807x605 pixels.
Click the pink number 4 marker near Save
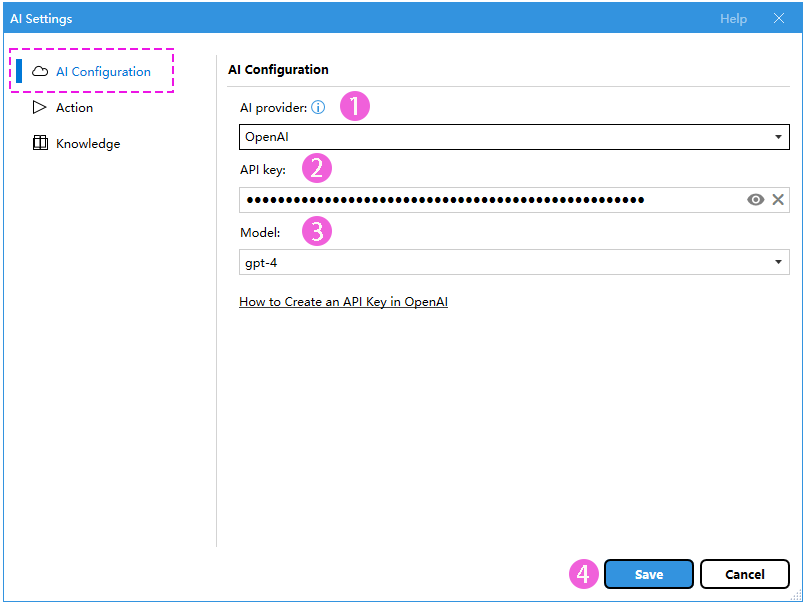(x=584, y=574)
